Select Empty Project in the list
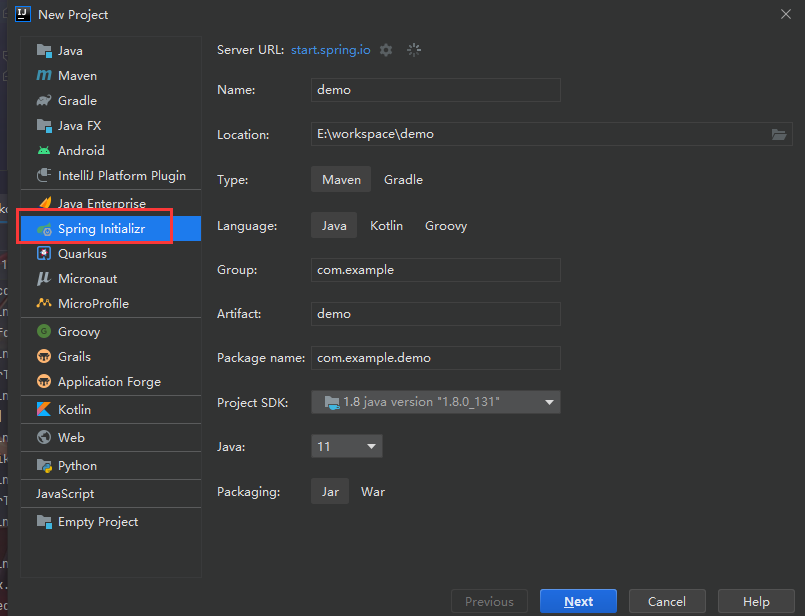The height and width of the screenshot is (616, 805). (111, 522)
